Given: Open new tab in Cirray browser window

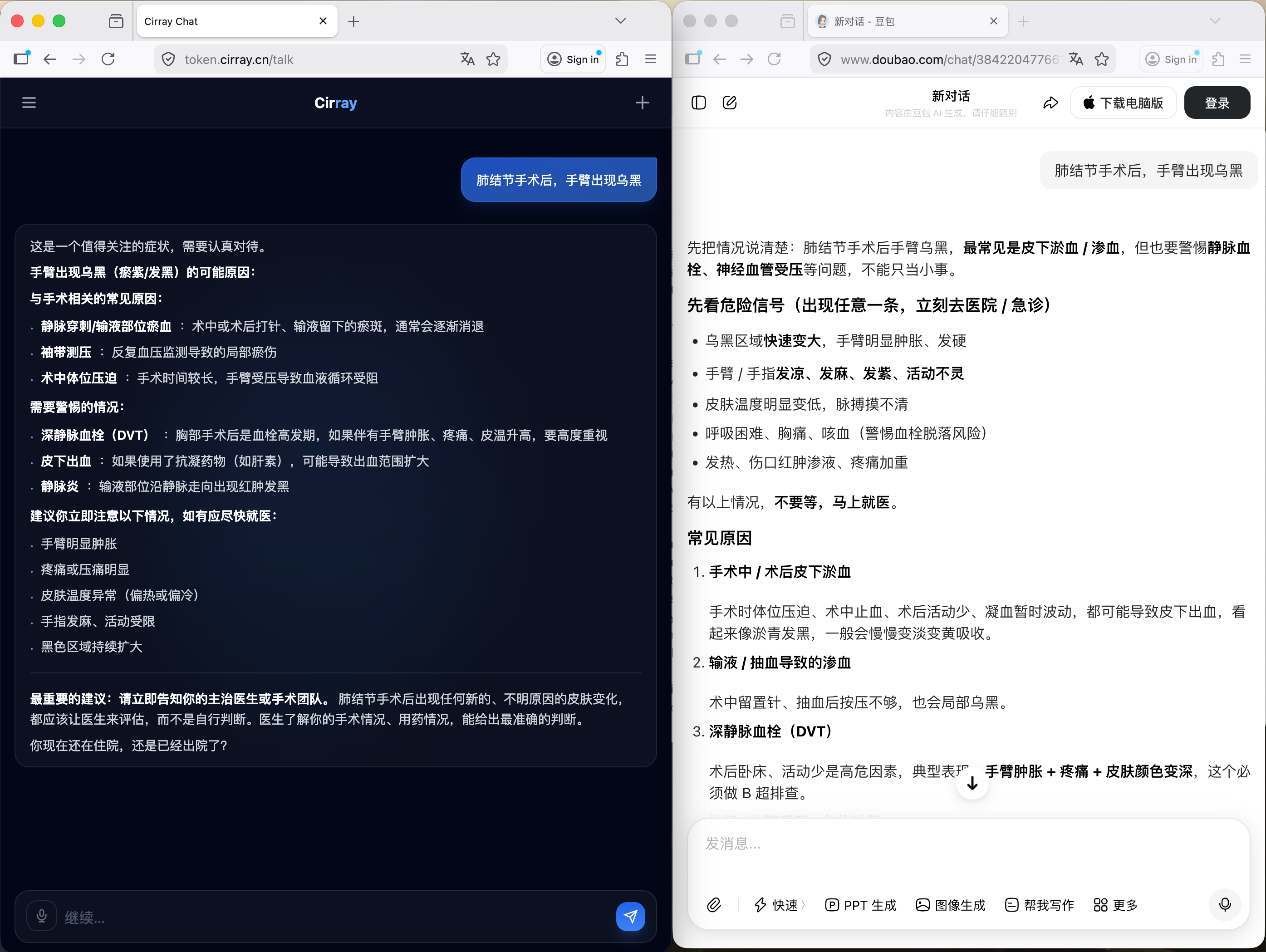Looking at the screenshot, I should tap(353, 22).
